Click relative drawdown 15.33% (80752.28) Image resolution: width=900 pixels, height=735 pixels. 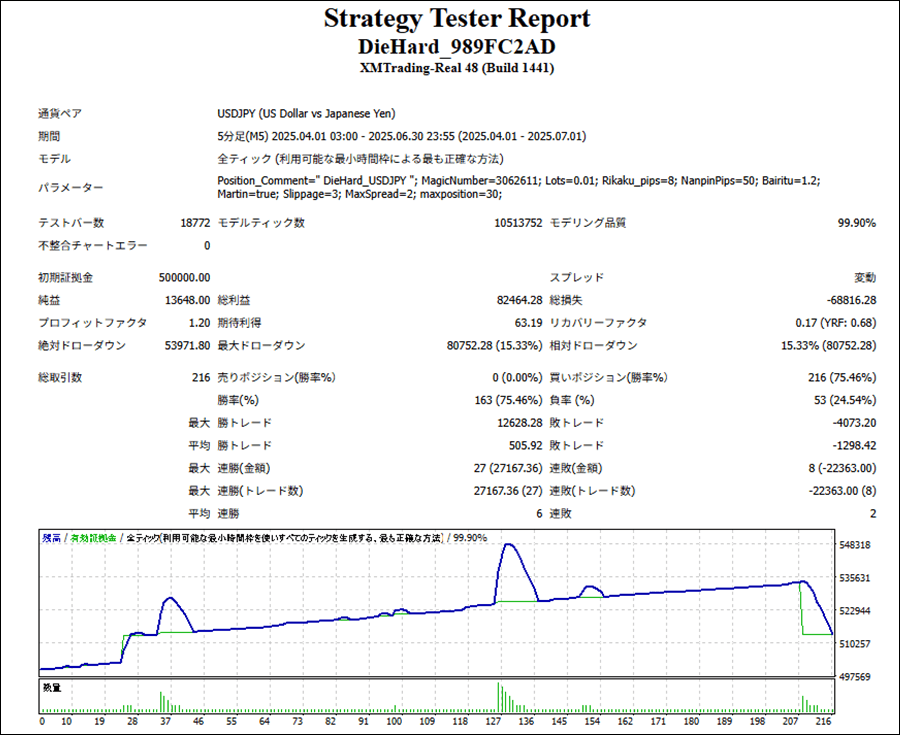tap(828, 345)
